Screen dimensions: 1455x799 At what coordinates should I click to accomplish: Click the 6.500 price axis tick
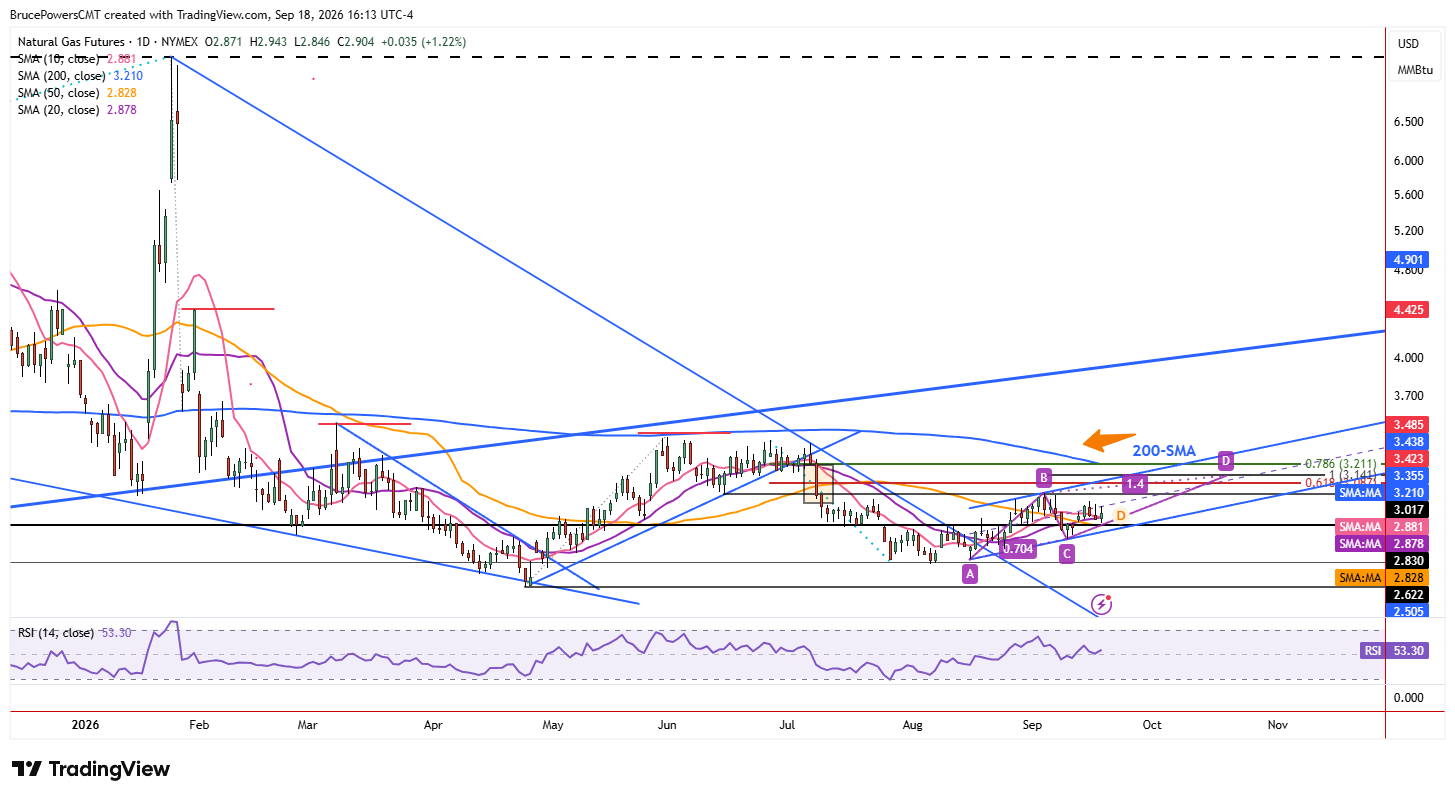[1408, 122]
